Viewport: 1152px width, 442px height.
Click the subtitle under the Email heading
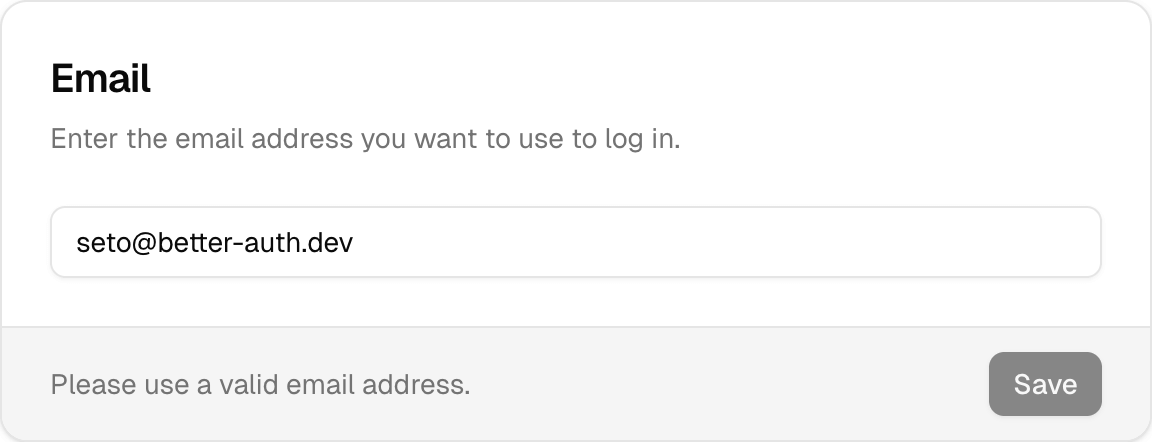[x=365, y=138]
